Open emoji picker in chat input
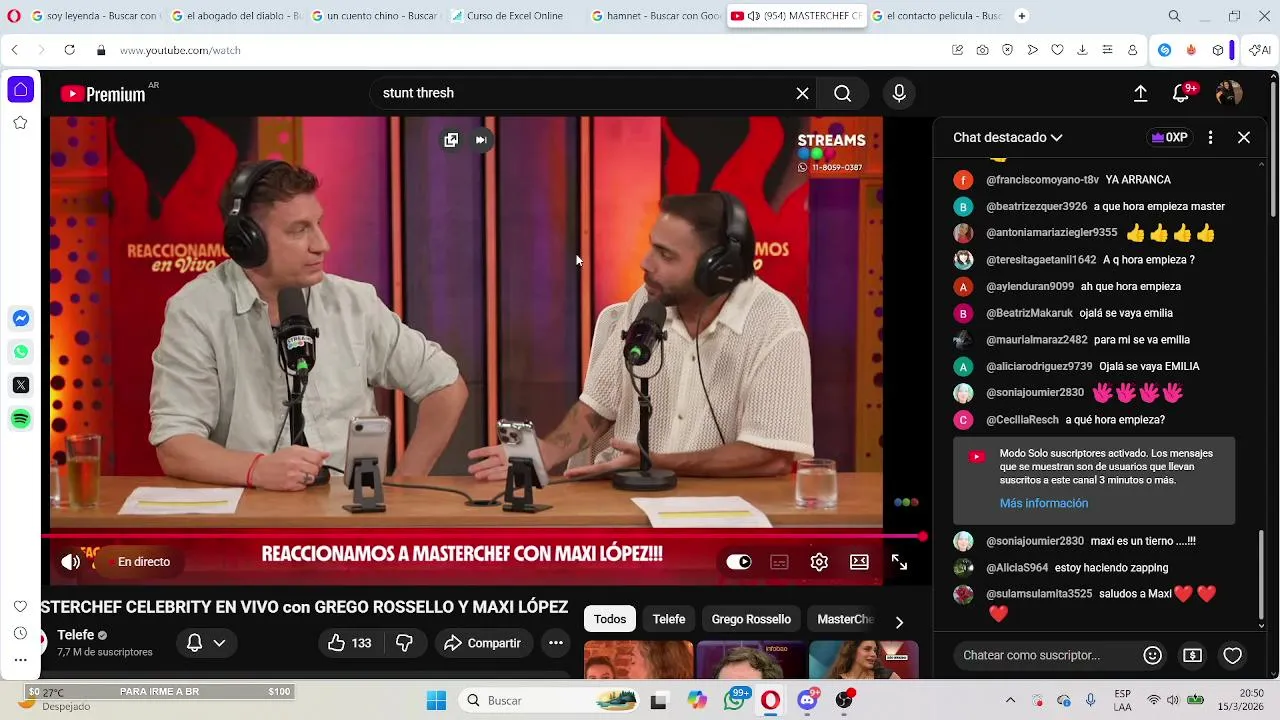The image size is (1280, 720). click(1152, 655)
